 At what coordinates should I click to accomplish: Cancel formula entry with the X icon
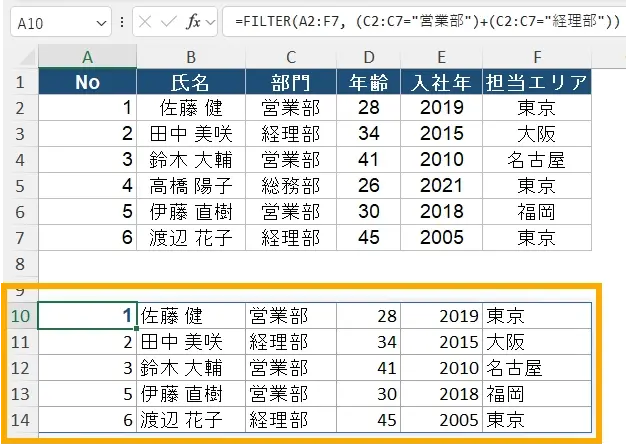(x=145, y=22)
